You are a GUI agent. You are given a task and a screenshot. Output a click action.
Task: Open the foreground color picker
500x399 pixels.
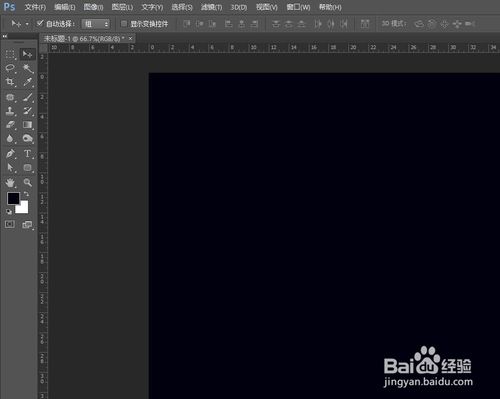[x=13, y=198]
